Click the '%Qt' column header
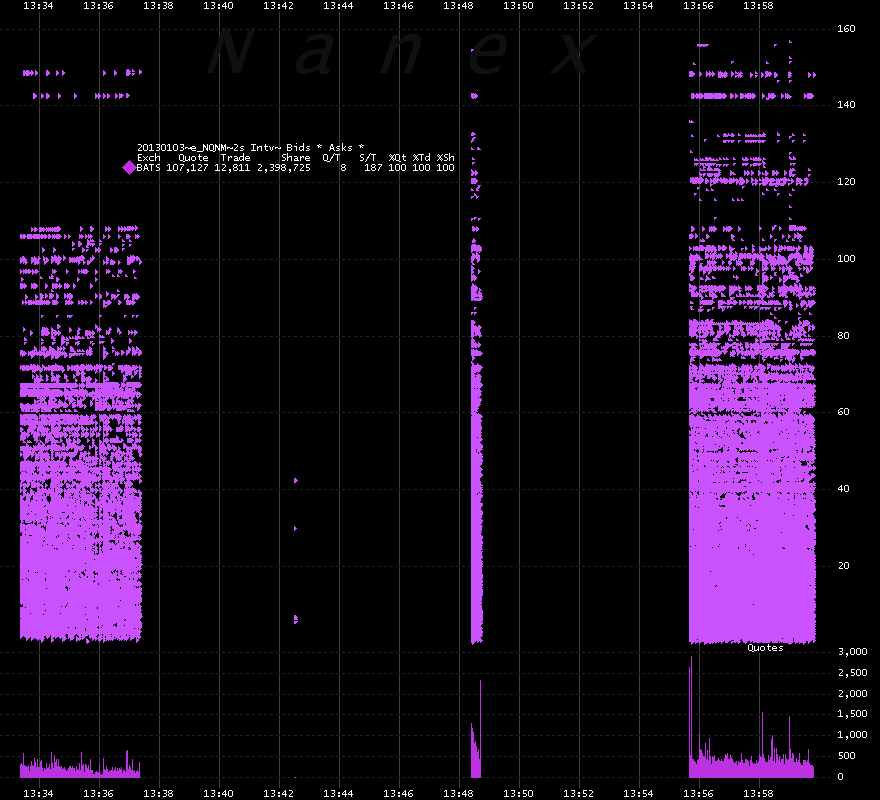The width and height of the screenshot is (880, 800). [x=397, y=158]
